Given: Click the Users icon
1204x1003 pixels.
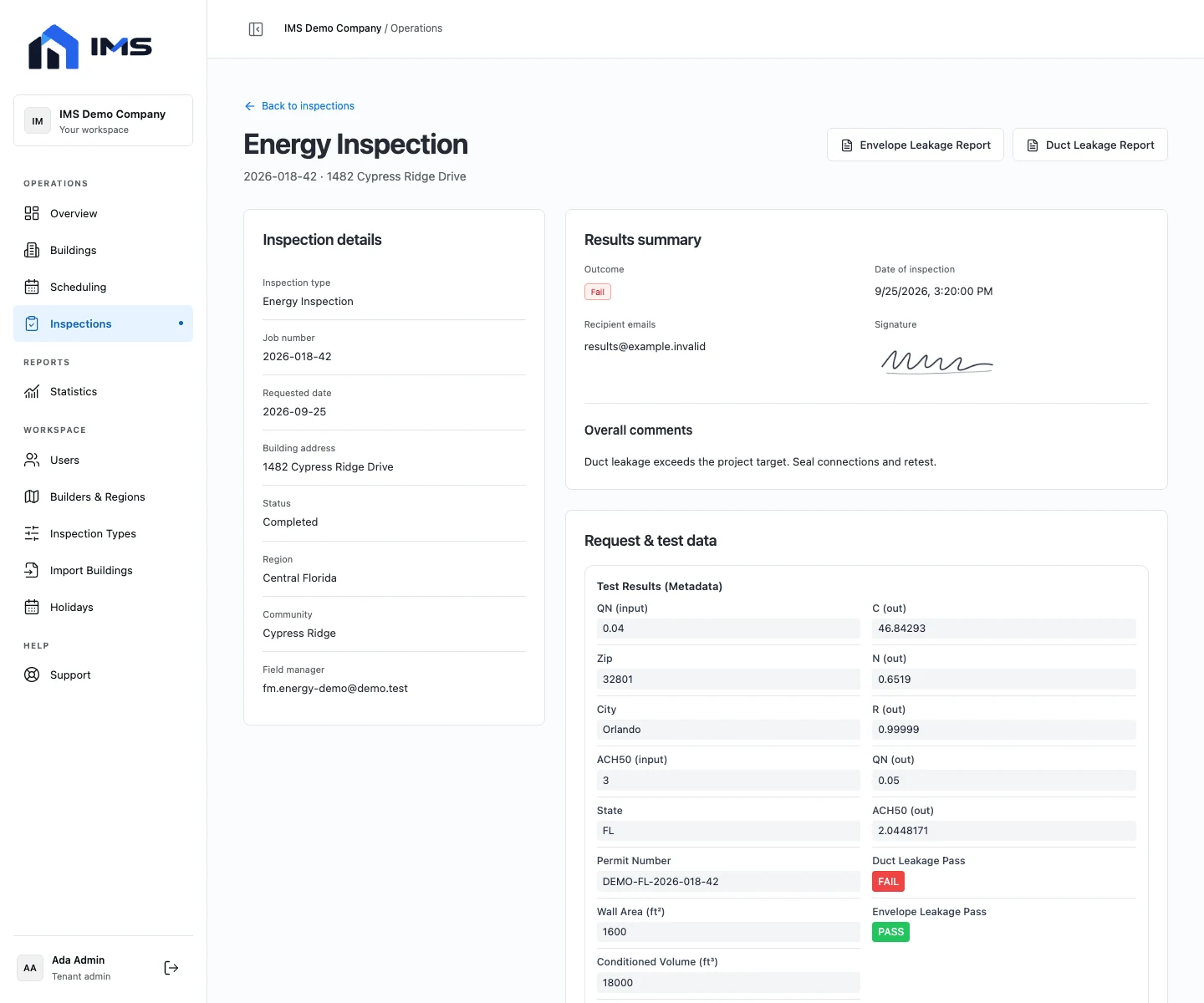Looking at the screenshot, I should [x=32, y=460].
